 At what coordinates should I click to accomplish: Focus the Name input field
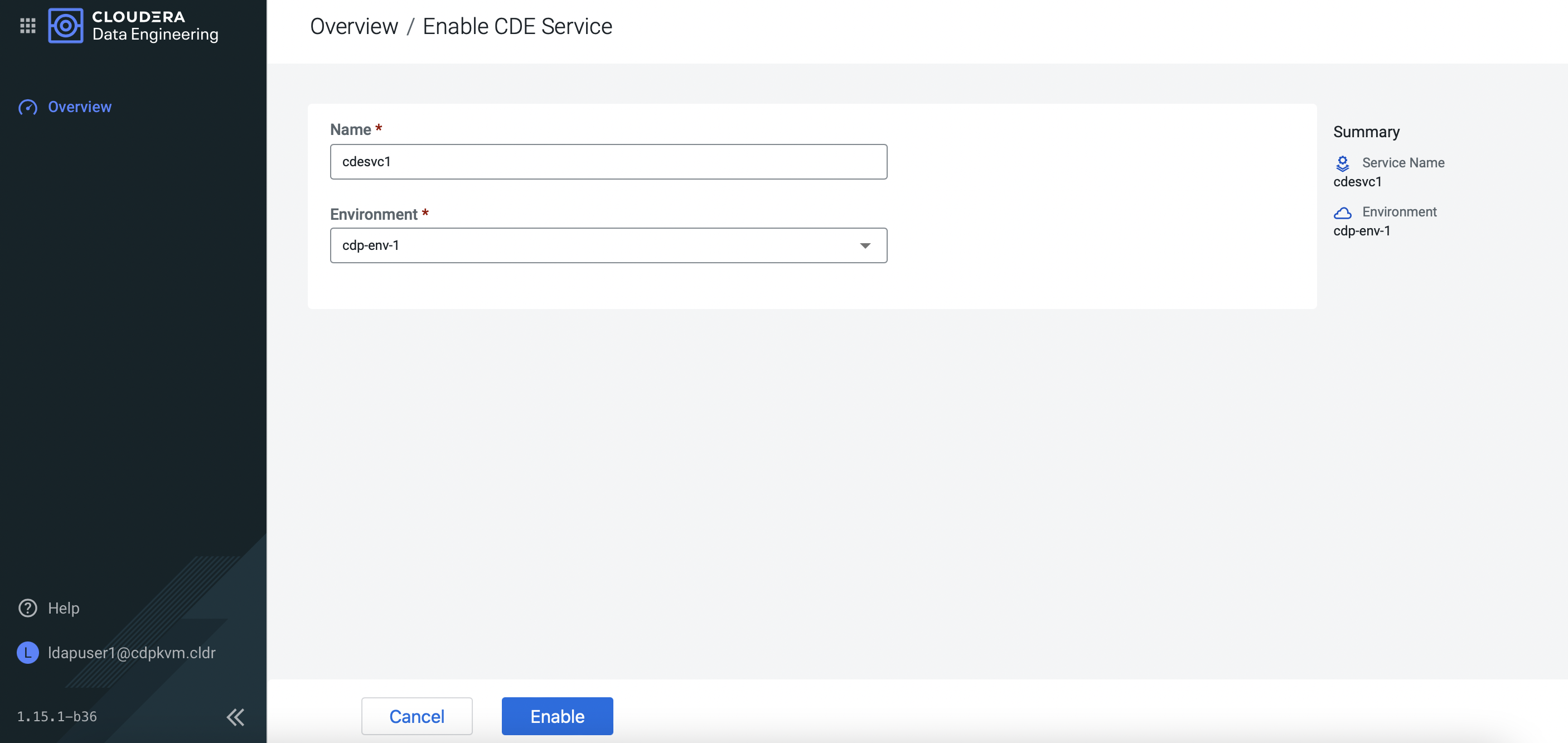click(608, 162)
